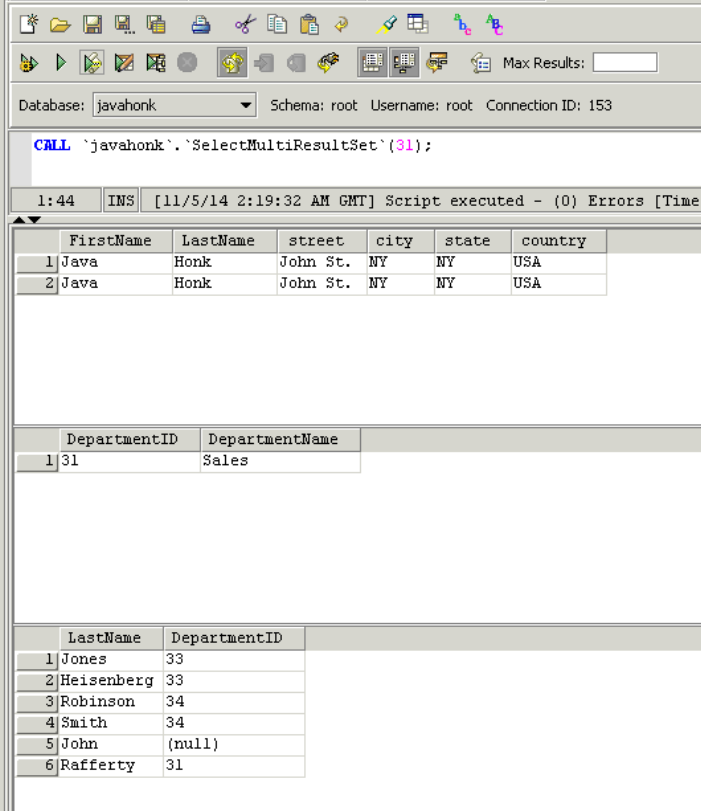Click the execute edit-mode pencil icon
Image resolution: width=701 pixels, height=811 pixels.
click(124, 63)
